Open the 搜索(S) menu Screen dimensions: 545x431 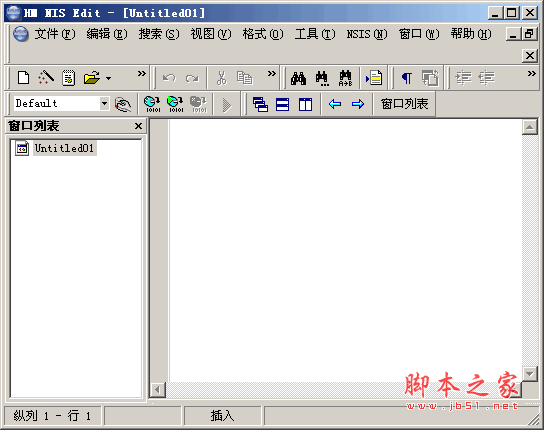(x=159, y=34)
